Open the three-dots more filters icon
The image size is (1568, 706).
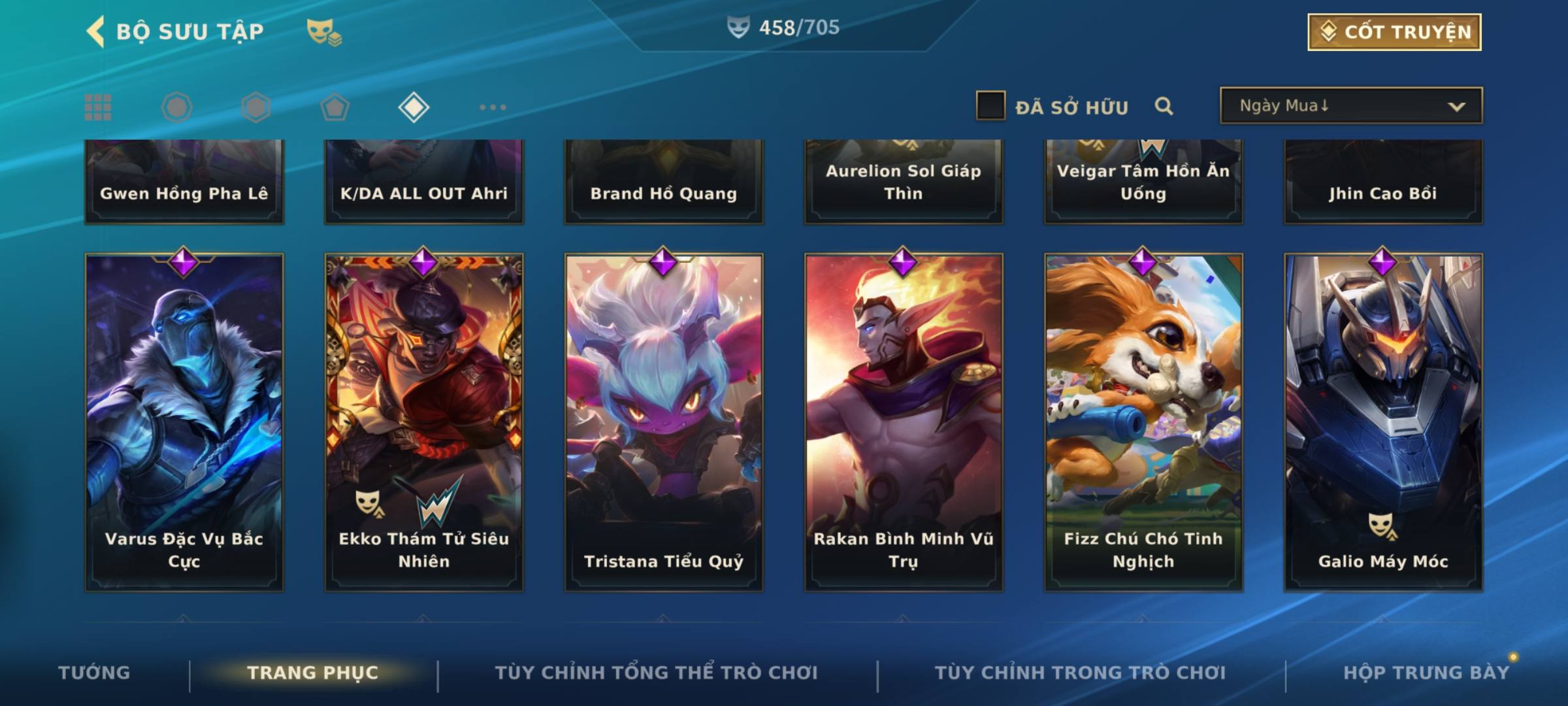tap(493, 107)
